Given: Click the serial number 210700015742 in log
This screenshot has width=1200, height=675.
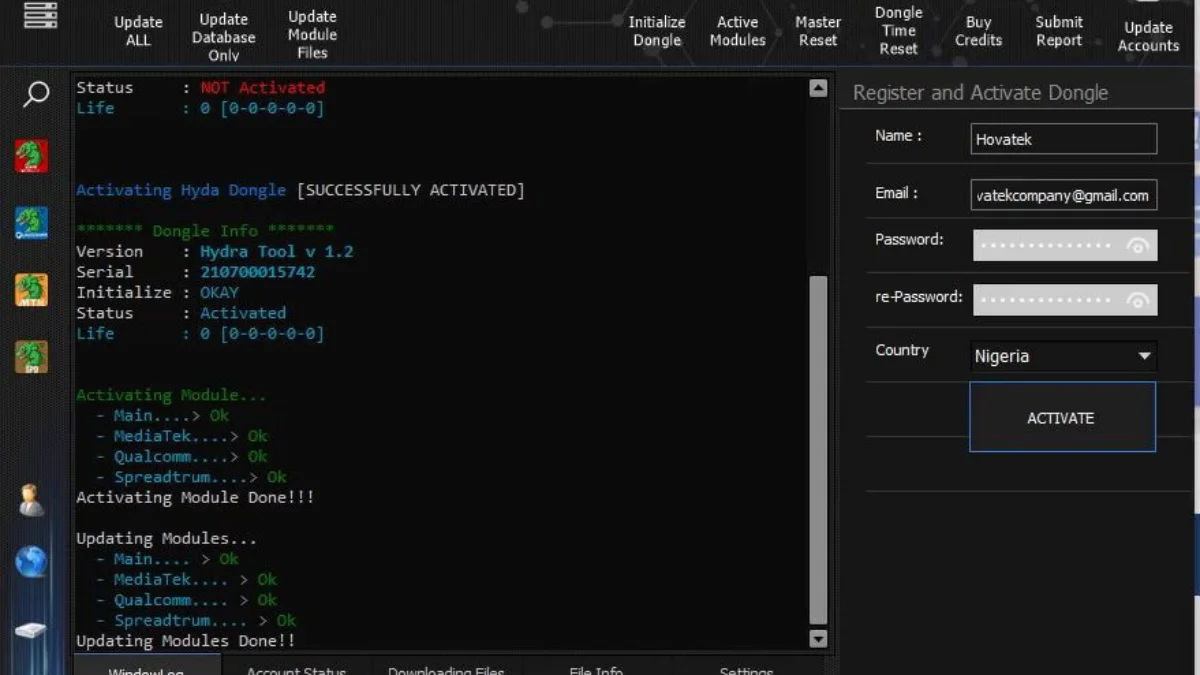Looking at the screenshot, I should pos(257,272).
